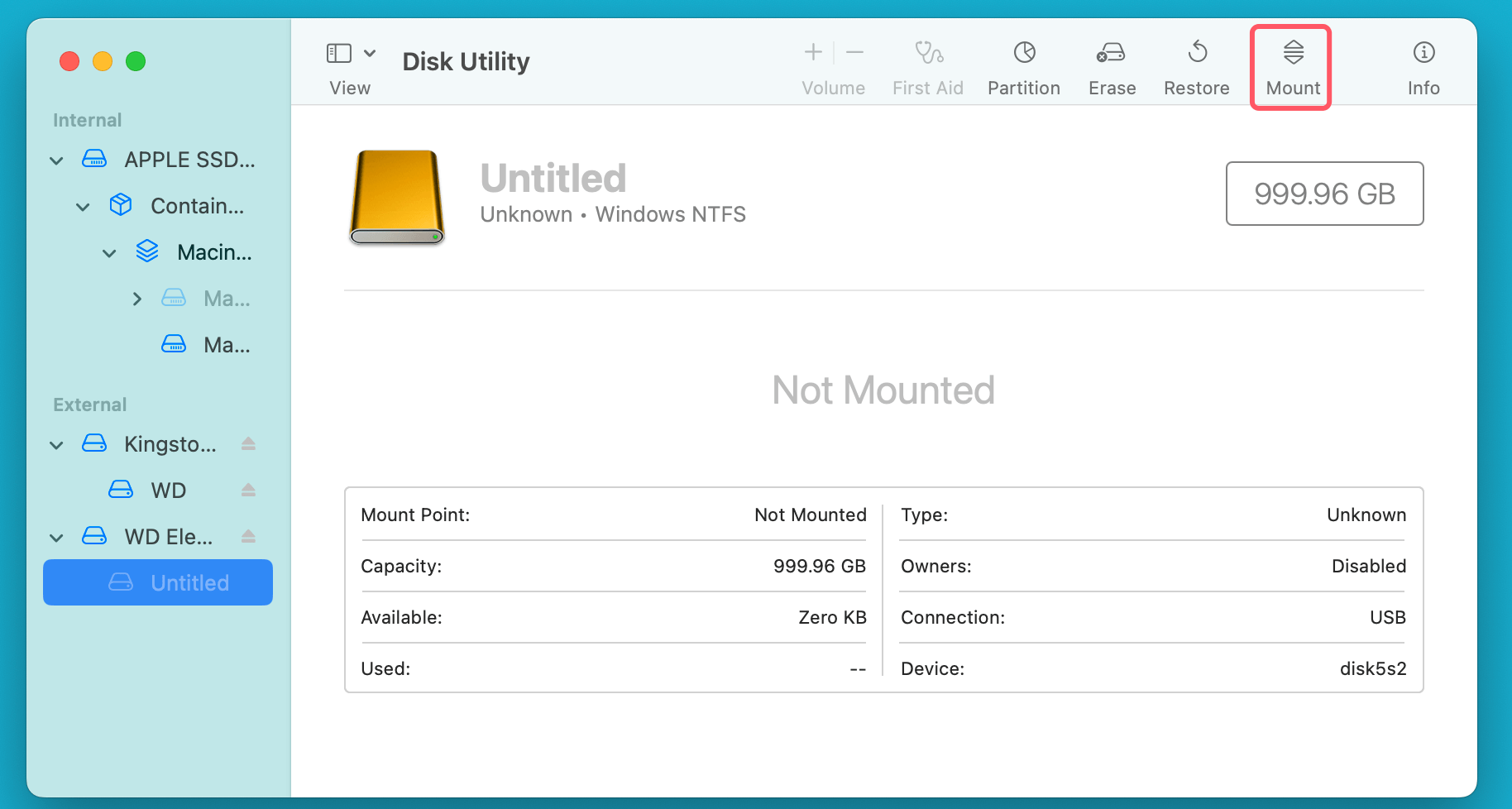Screen dimensions: 1512x809
Task: Click the sidebar View icon
Action: tap(338, 52)
